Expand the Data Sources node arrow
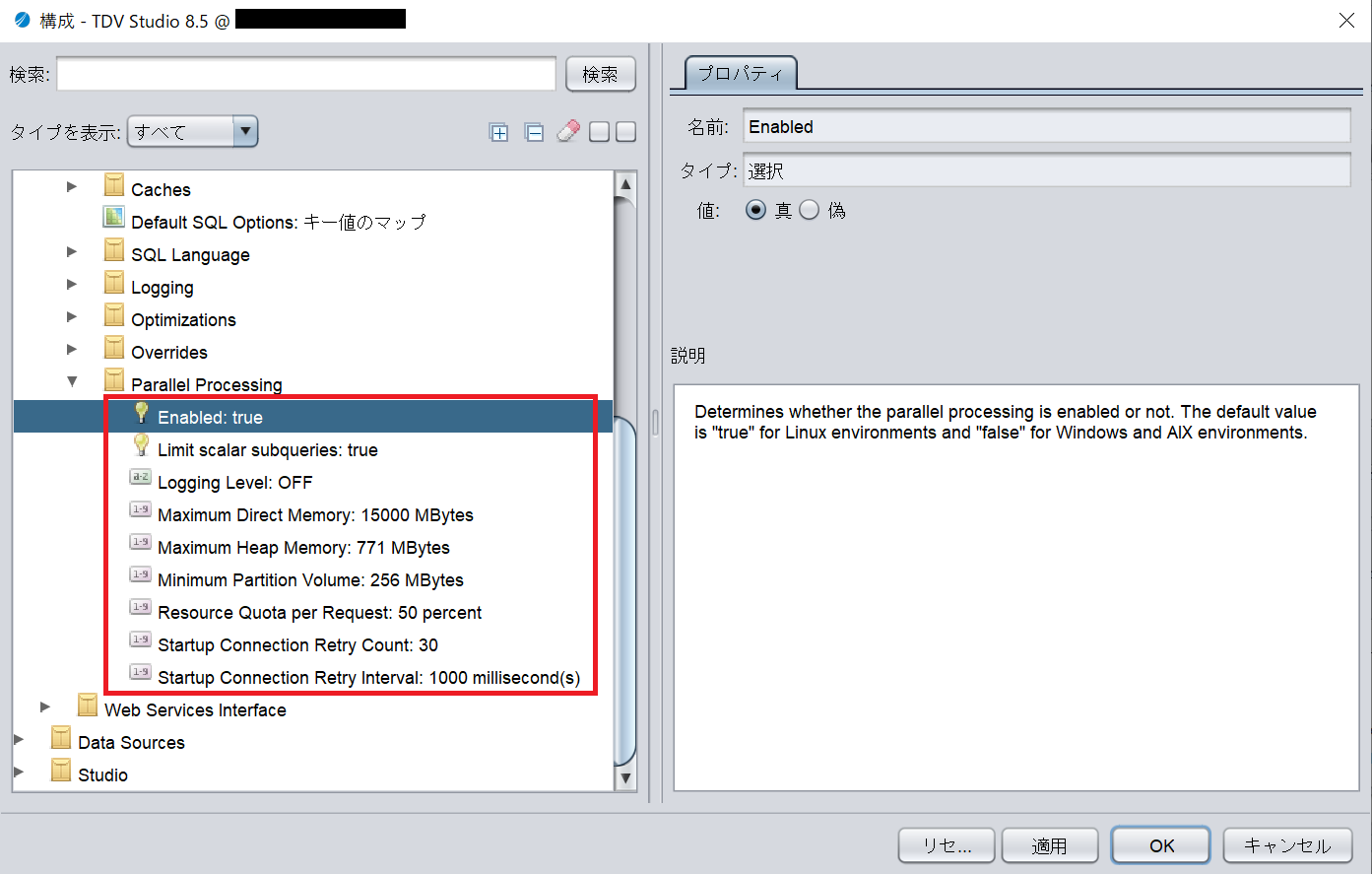The width and height of the screenshot is (1372, 874). pyautogui.click(x=18, y=739)
